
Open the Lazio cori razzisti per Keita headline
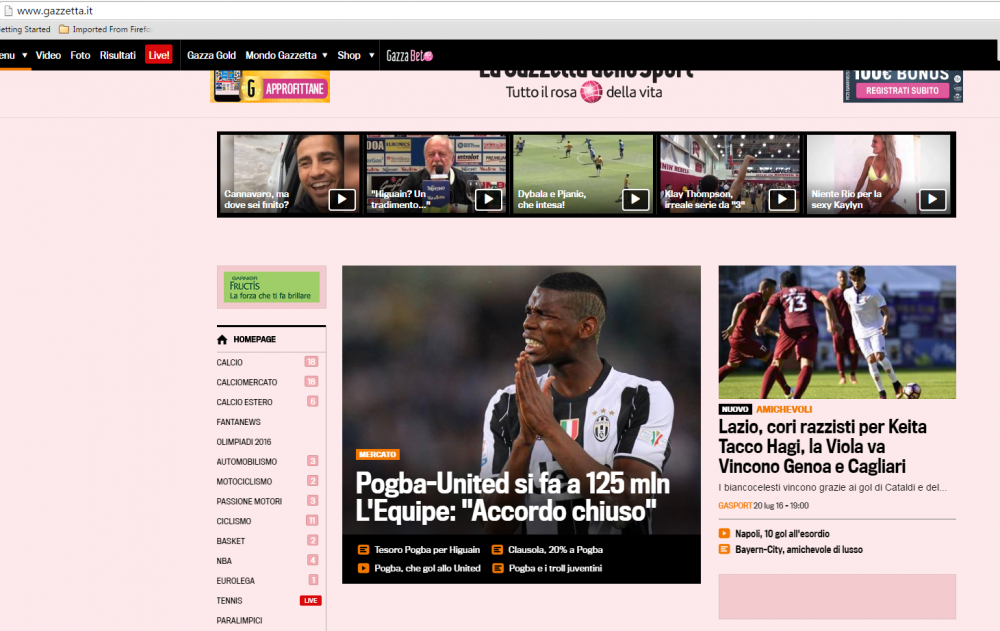pyautogui.click(x=823, y=446)
